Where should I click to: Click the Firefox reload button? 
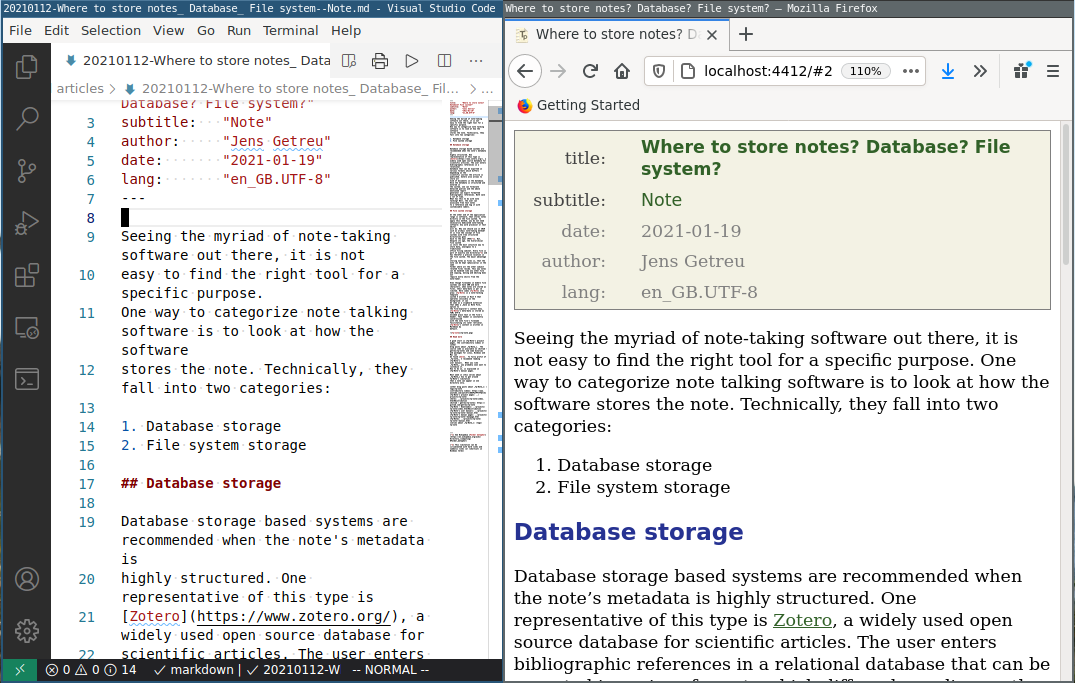click(590, 71)
